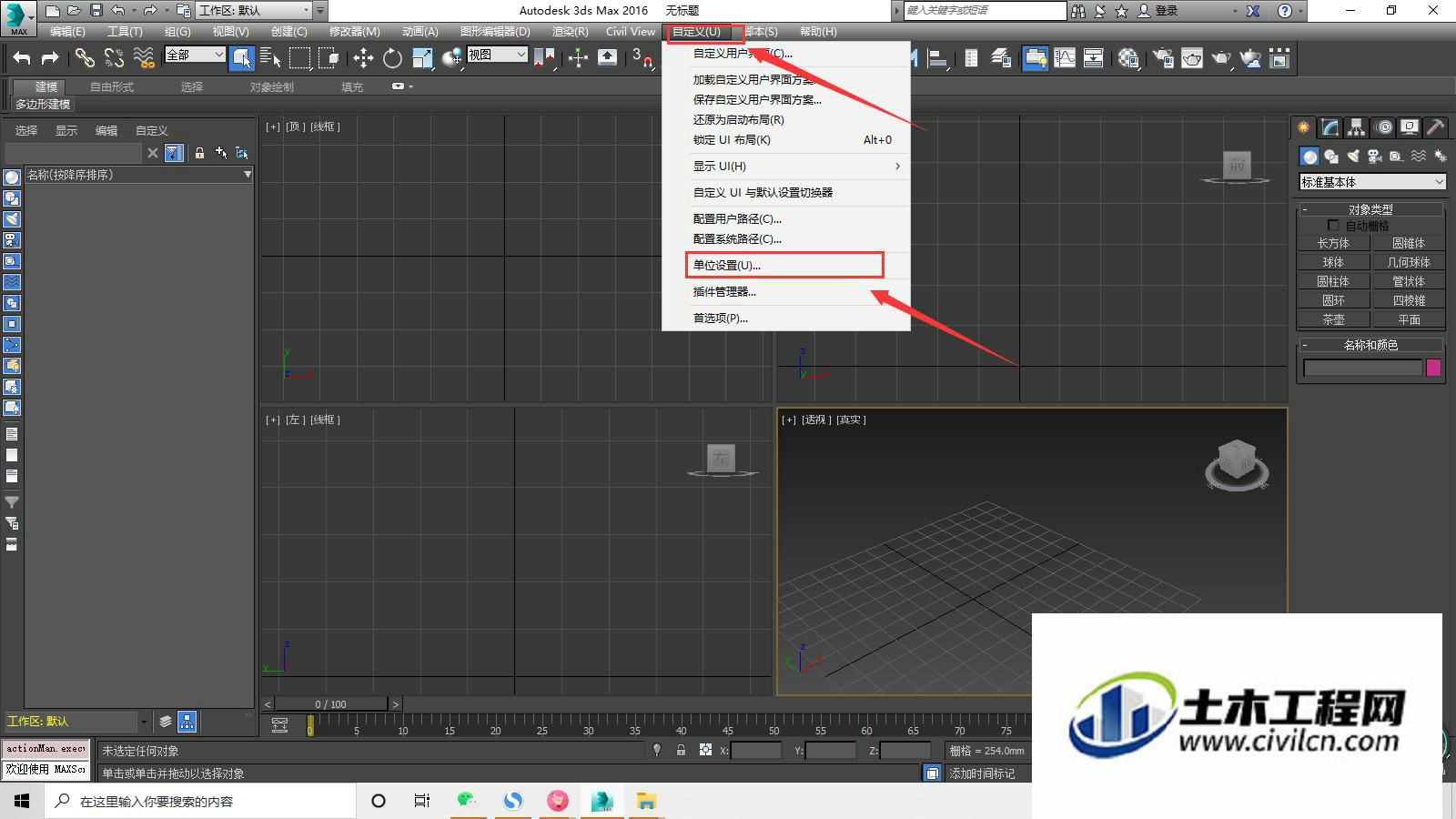
Task: Open the 标准基本体 object category dropdown
Action: click(x=1372, y=182)
